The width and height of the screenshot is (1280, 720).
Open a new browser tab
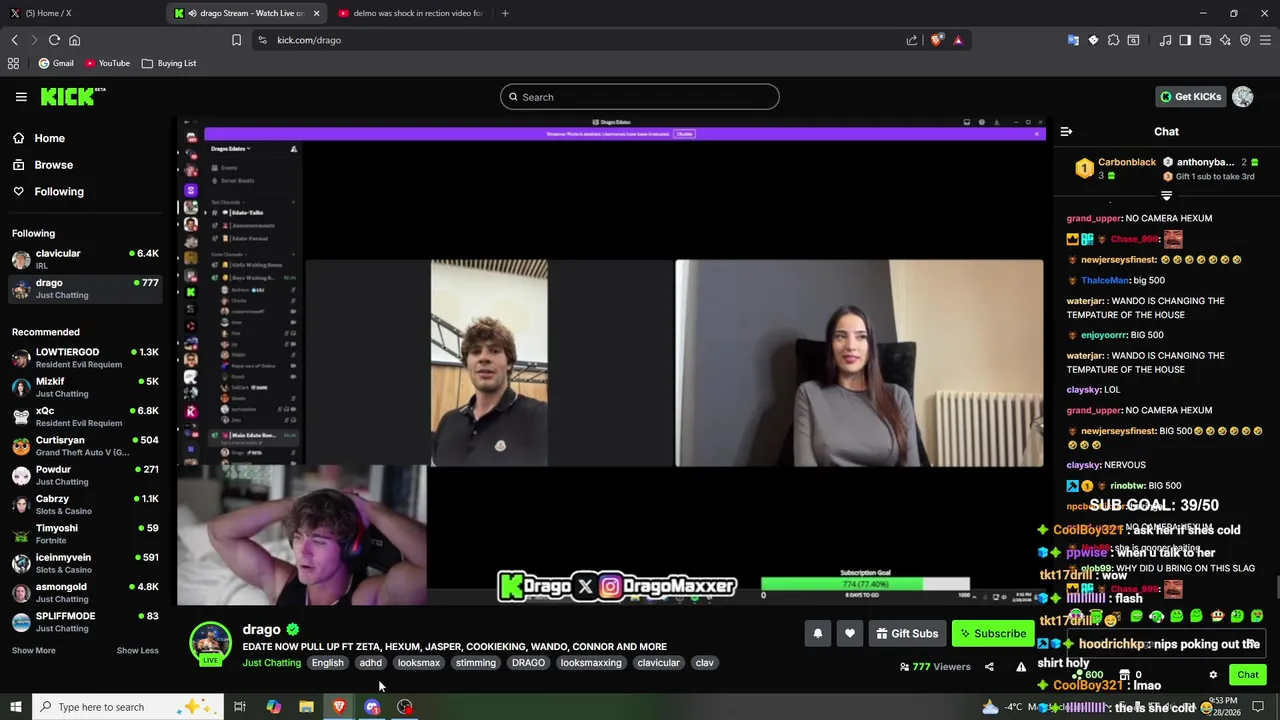[x=505, y=13]
